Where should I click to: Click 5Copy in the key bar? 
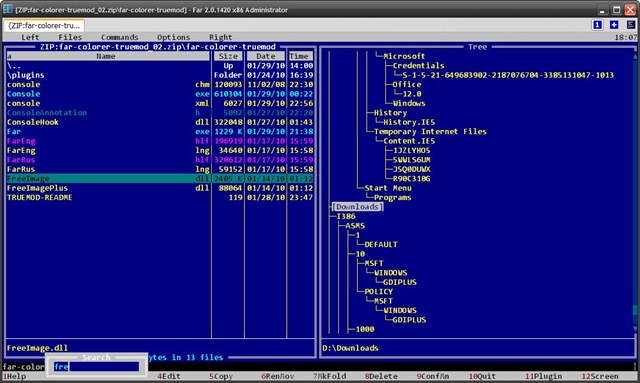click(221, 376)
